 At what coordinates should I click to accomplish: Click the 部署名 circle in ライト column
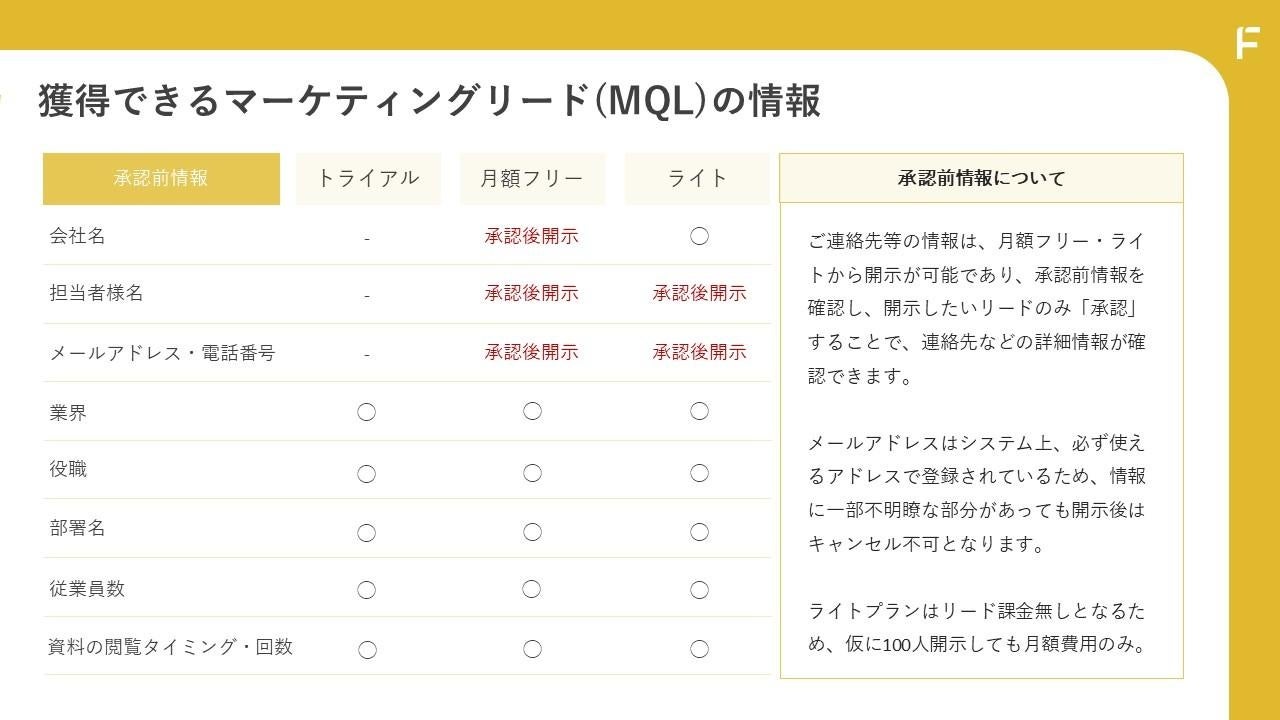point(699,532)
